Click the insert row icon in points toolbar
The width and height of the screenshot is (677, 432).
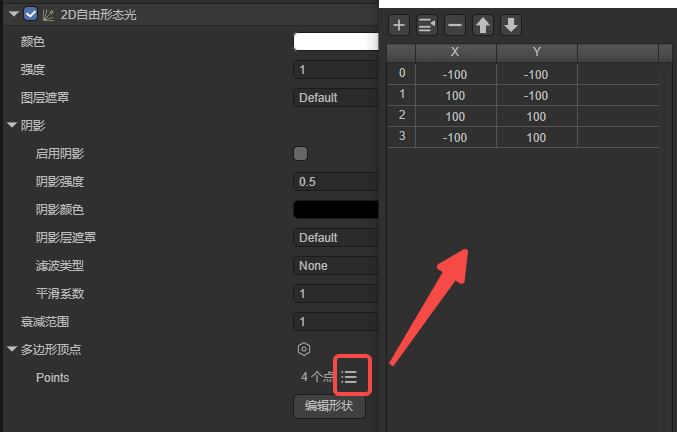(427, 25)
